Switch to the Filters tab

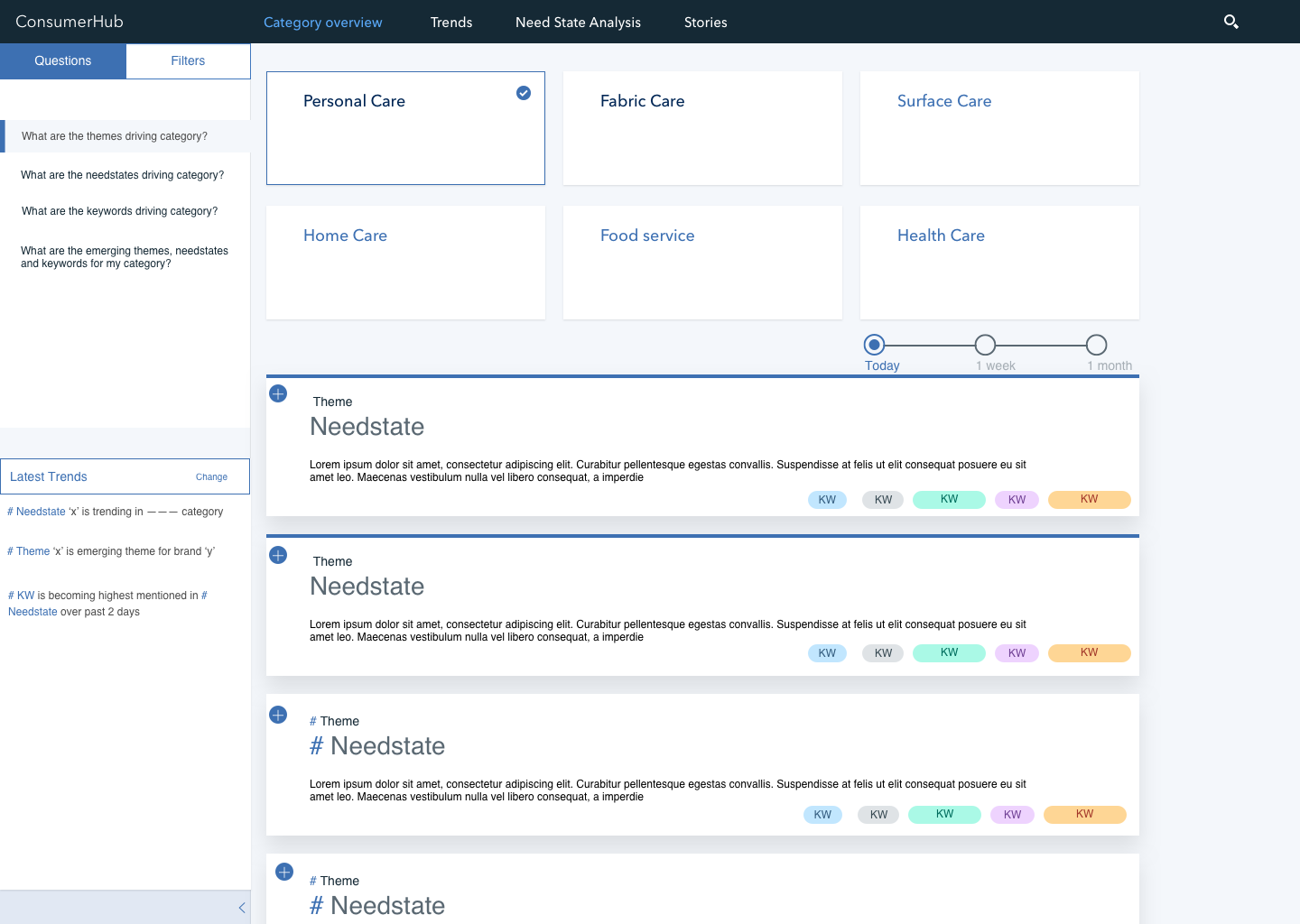188,60
